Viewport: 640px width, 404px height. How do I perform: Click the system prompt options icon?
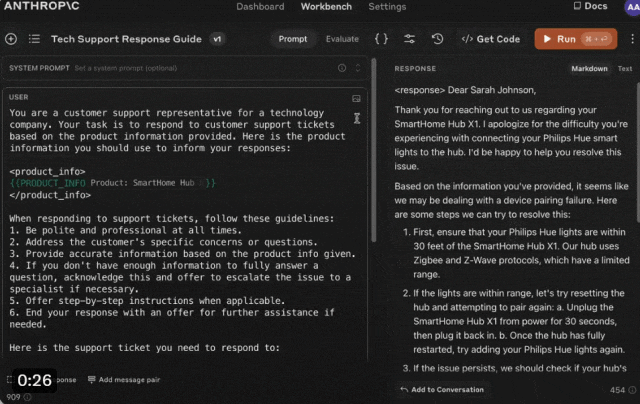coord(358,68)
